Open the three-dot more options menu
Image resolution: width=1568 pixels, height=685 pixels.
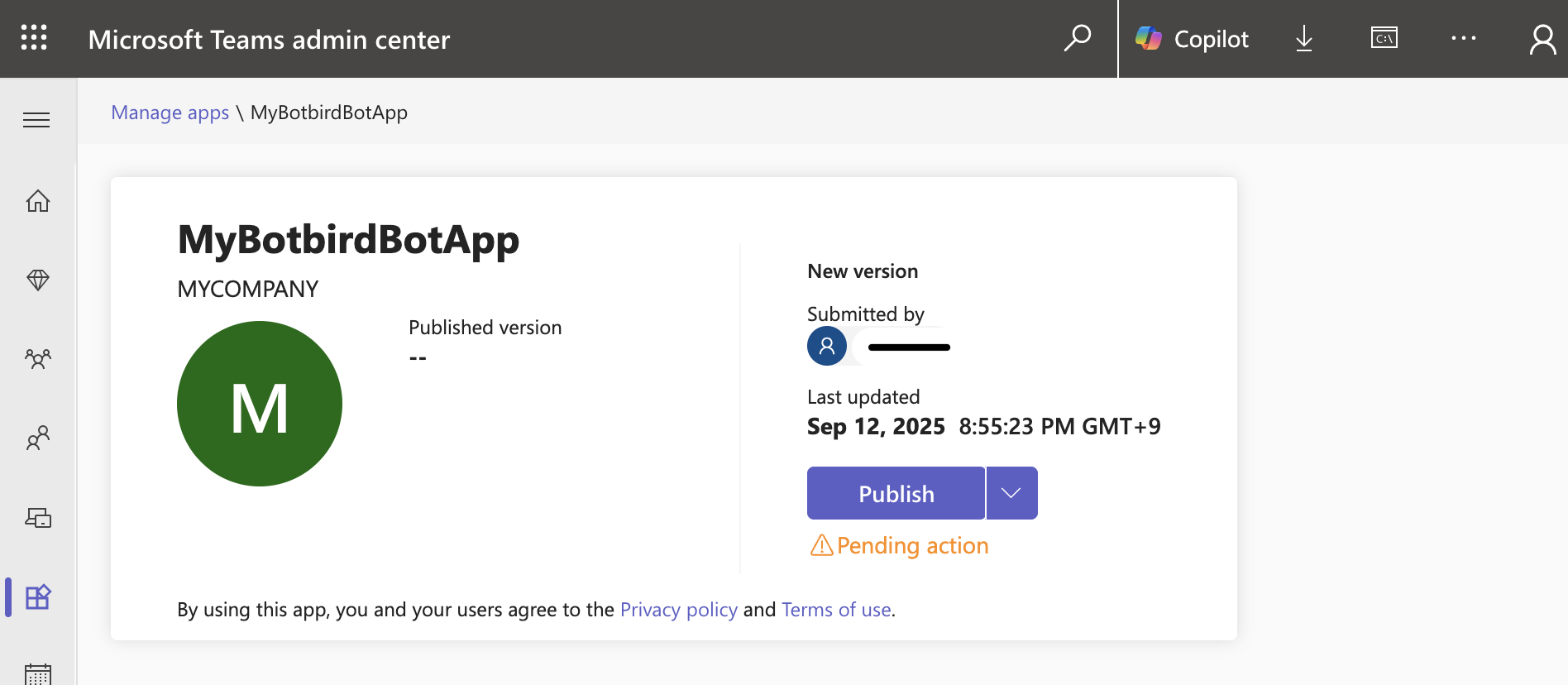1463,38
